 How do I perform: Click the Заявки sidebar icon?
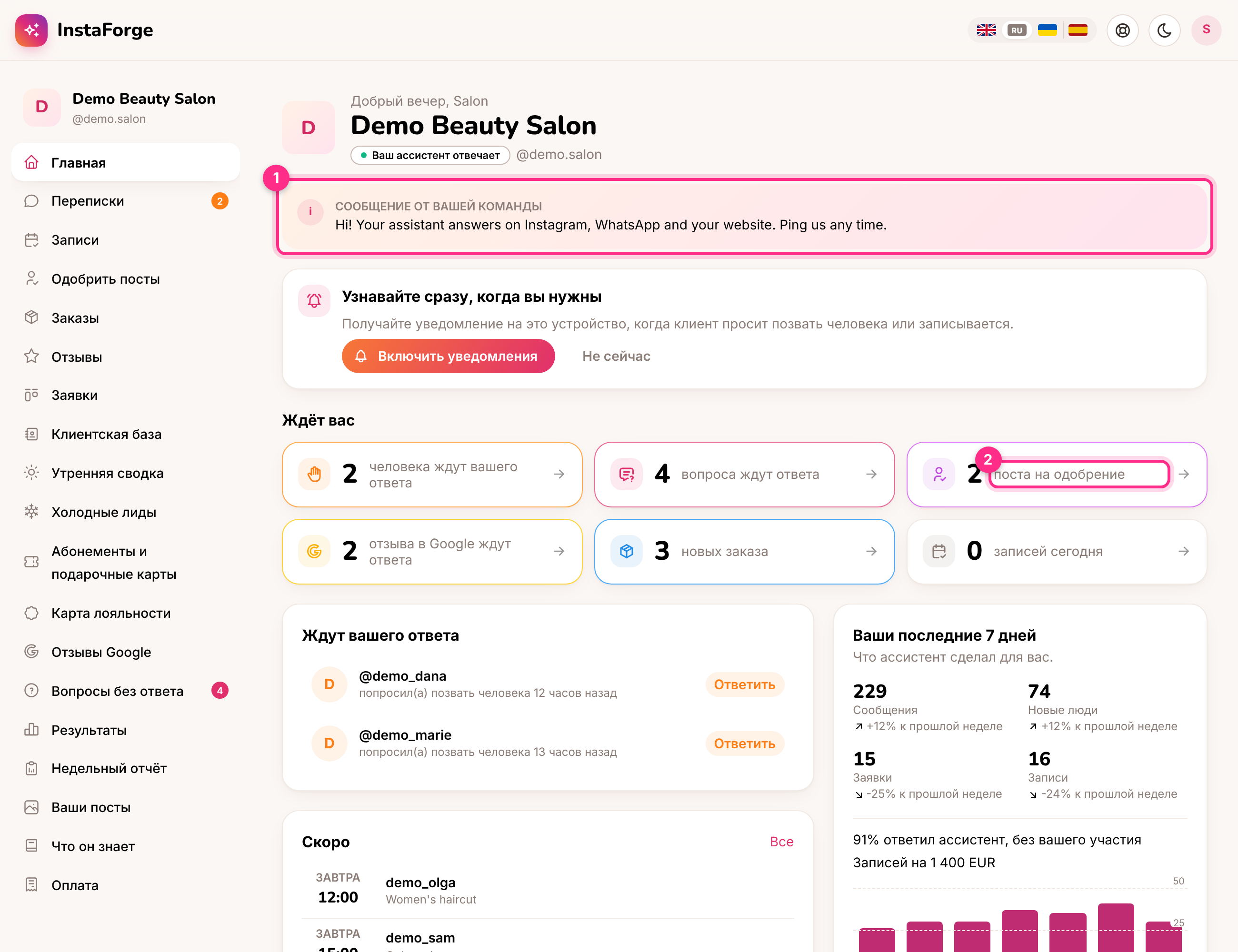(32, 395)
